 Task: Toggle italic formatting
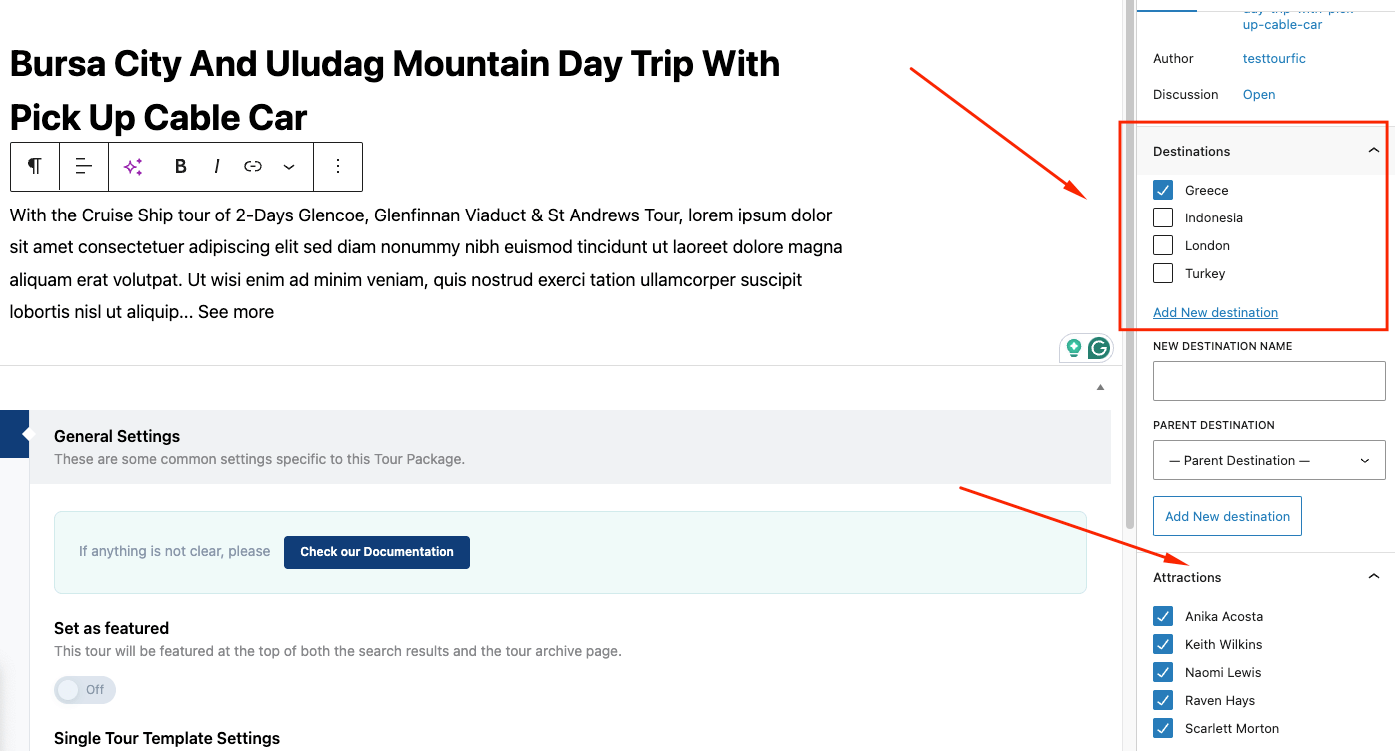pyautogui.click(x=217, y=167)
